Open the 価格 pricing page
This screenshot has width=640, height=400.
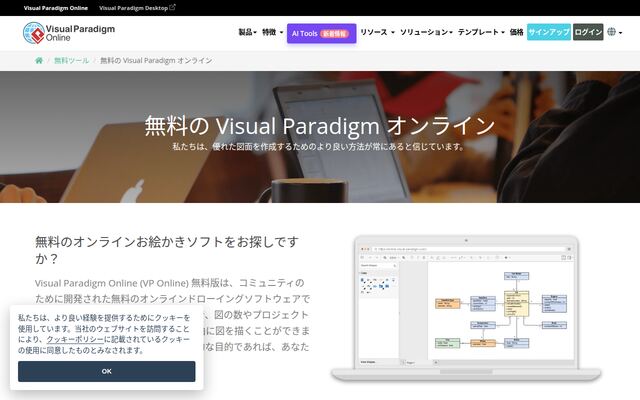516,32
